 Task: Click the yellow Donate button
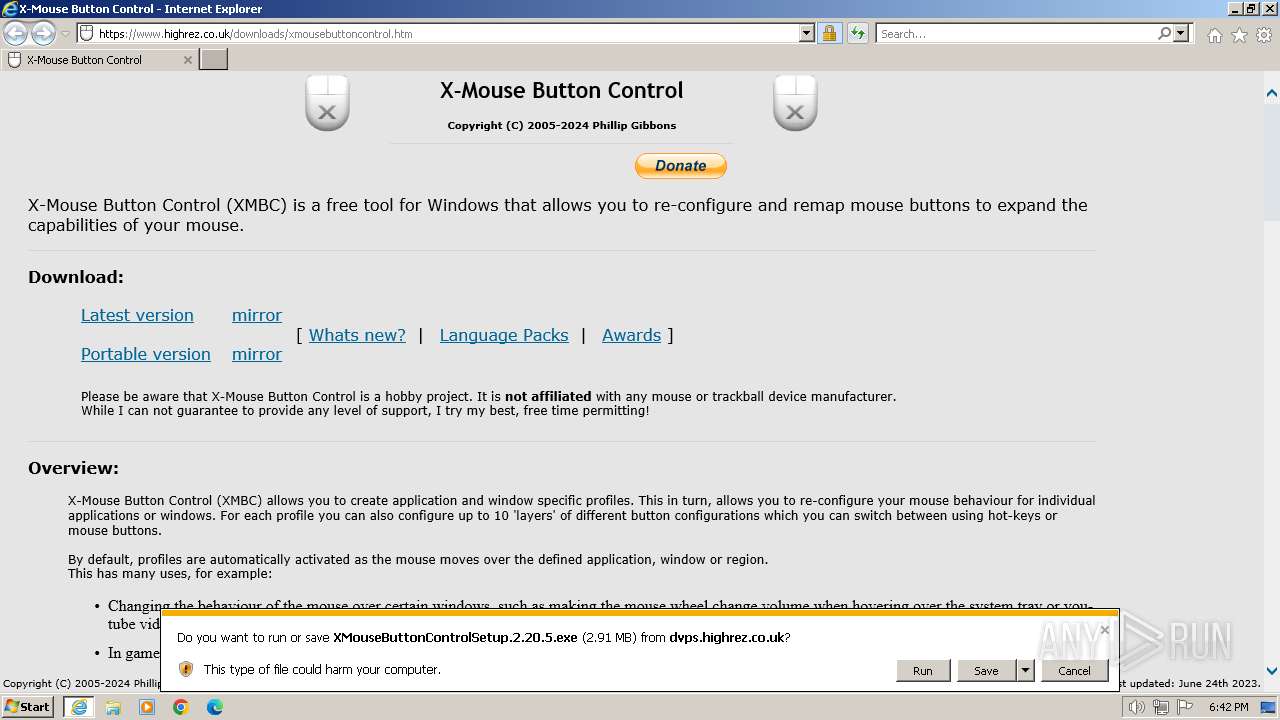click(x=680, y=166)
